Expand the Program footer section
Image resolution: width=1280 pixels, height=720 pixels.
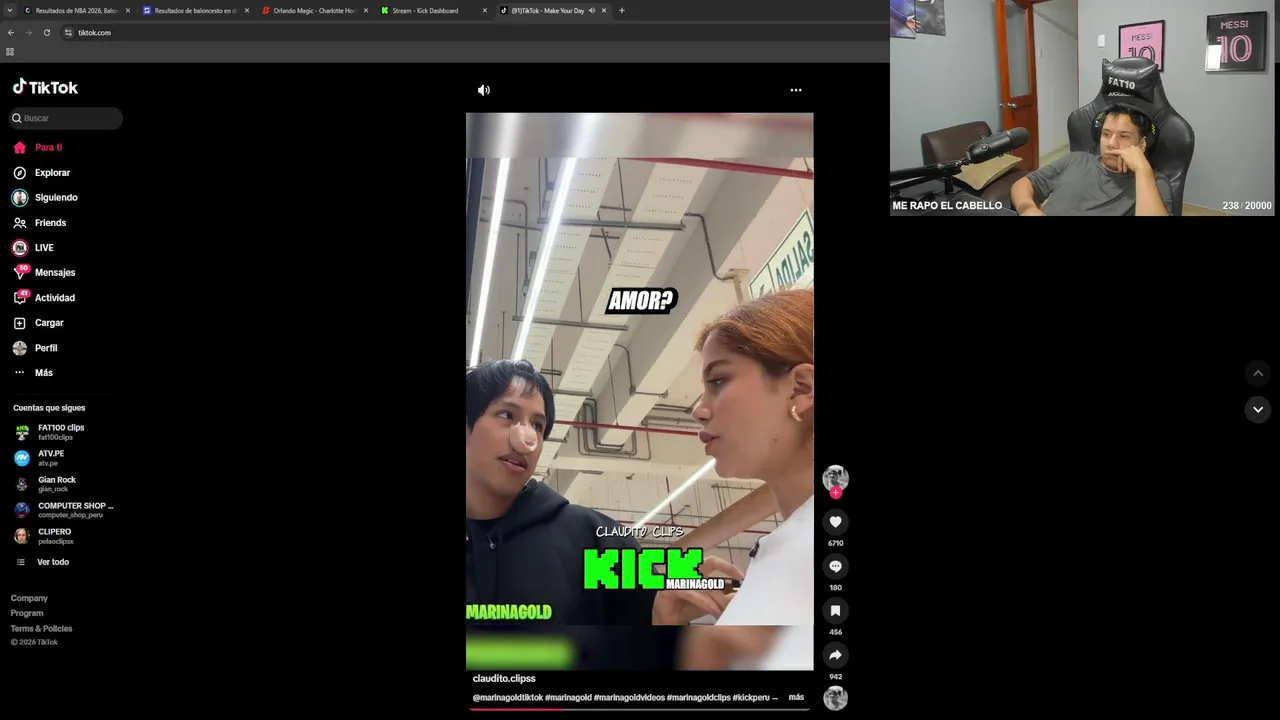(27, 613)
